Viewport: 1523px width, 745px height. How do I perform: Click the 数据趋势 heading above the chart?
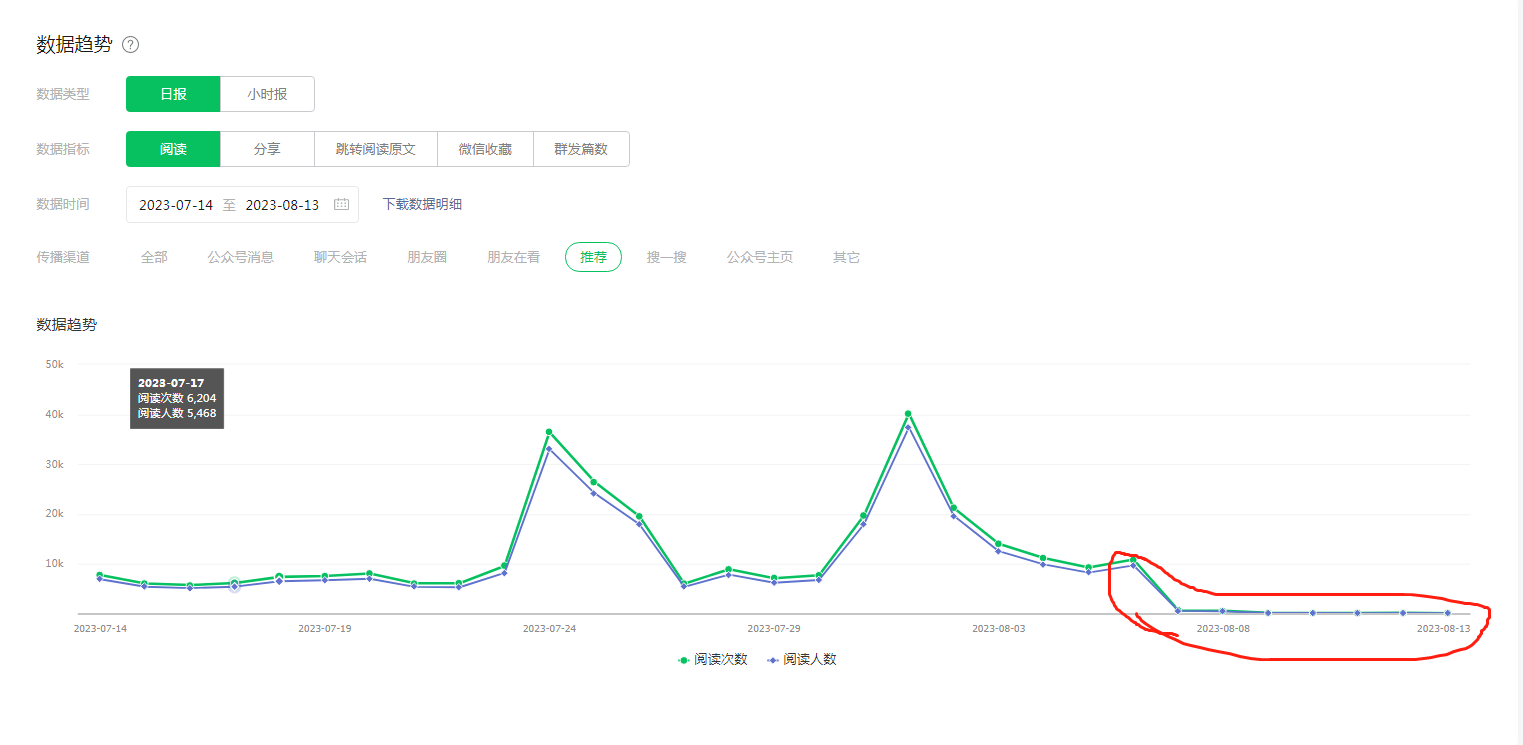point(67,324)
